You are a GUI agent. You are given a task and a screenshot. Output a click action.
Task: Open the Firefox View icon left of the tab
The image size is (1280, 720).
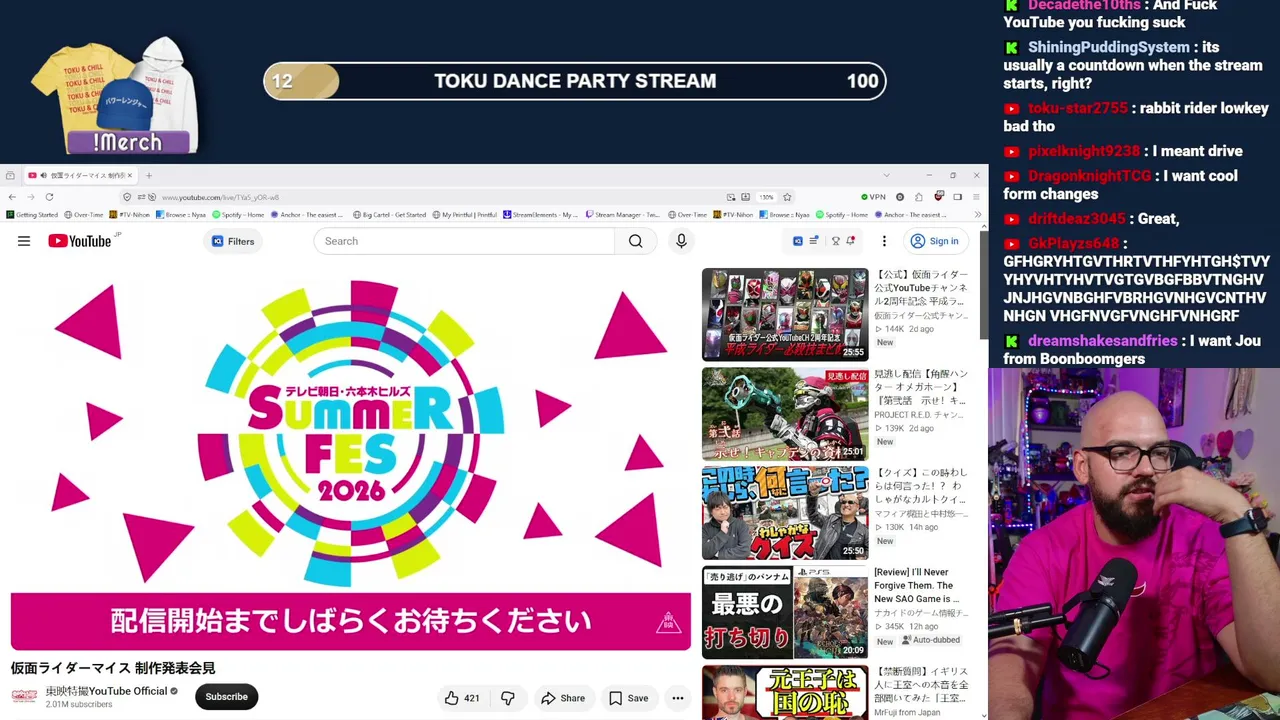coord(10,175)
